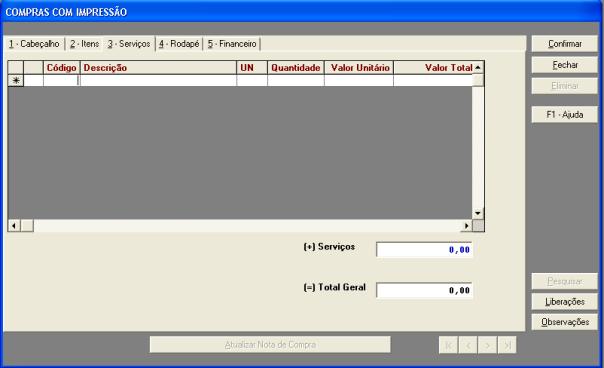Viewport: 604px width, 368px height.
Task: Click the grid's scroll up arrow
Action: tap(478, 67)
